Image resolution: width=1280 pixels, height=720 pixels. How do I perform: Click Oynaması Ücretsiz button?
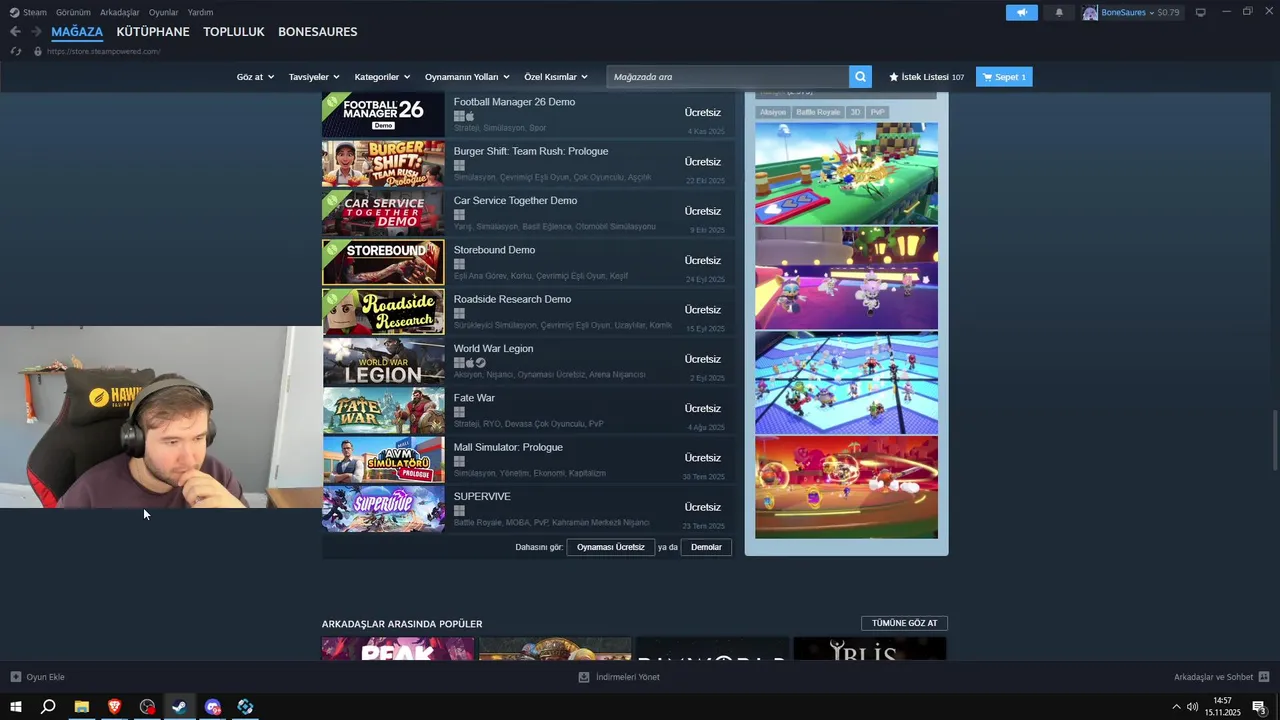click(x=610, y=547)
